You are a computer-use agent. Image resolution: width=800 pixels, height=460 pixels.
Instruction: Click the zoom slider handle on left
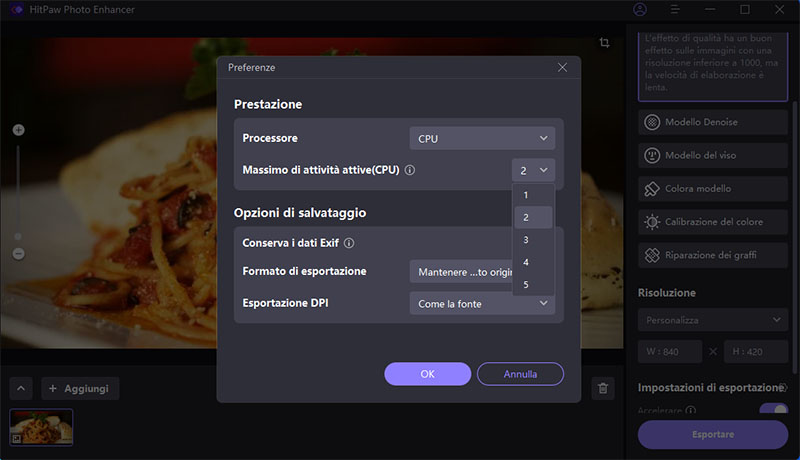click(18, 237)
